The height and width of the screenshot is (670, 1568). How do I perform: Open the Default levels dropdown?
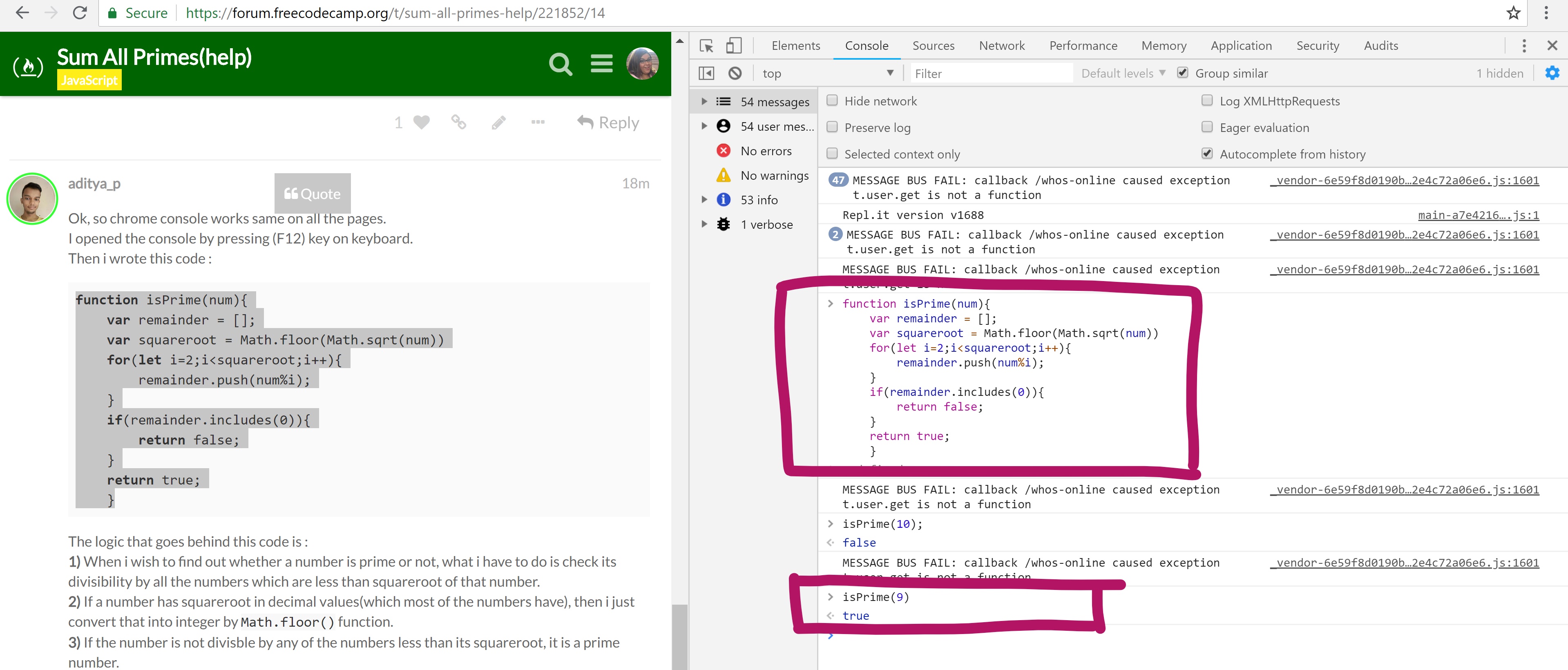1123,73
